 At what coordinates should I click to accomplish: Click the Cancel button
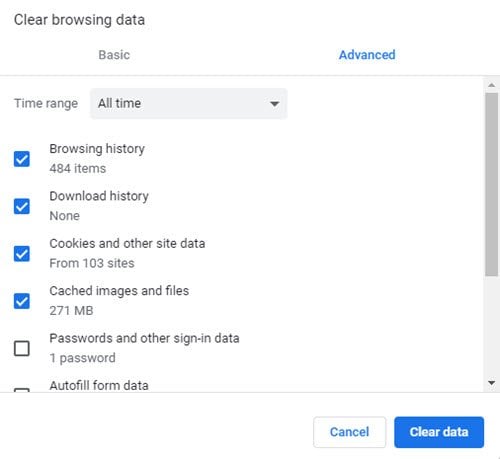tap(349, 432)
